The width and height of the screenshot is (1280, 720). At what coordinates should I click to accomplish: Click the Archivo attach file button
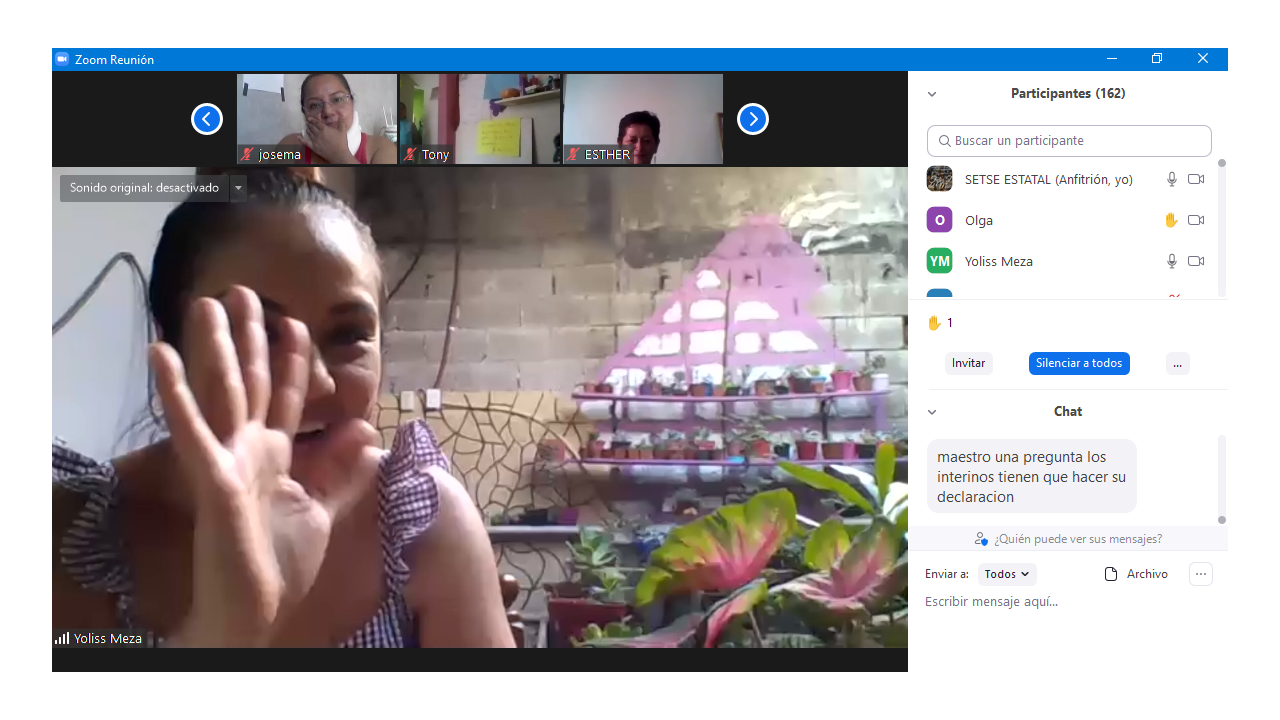(1136, 574)
